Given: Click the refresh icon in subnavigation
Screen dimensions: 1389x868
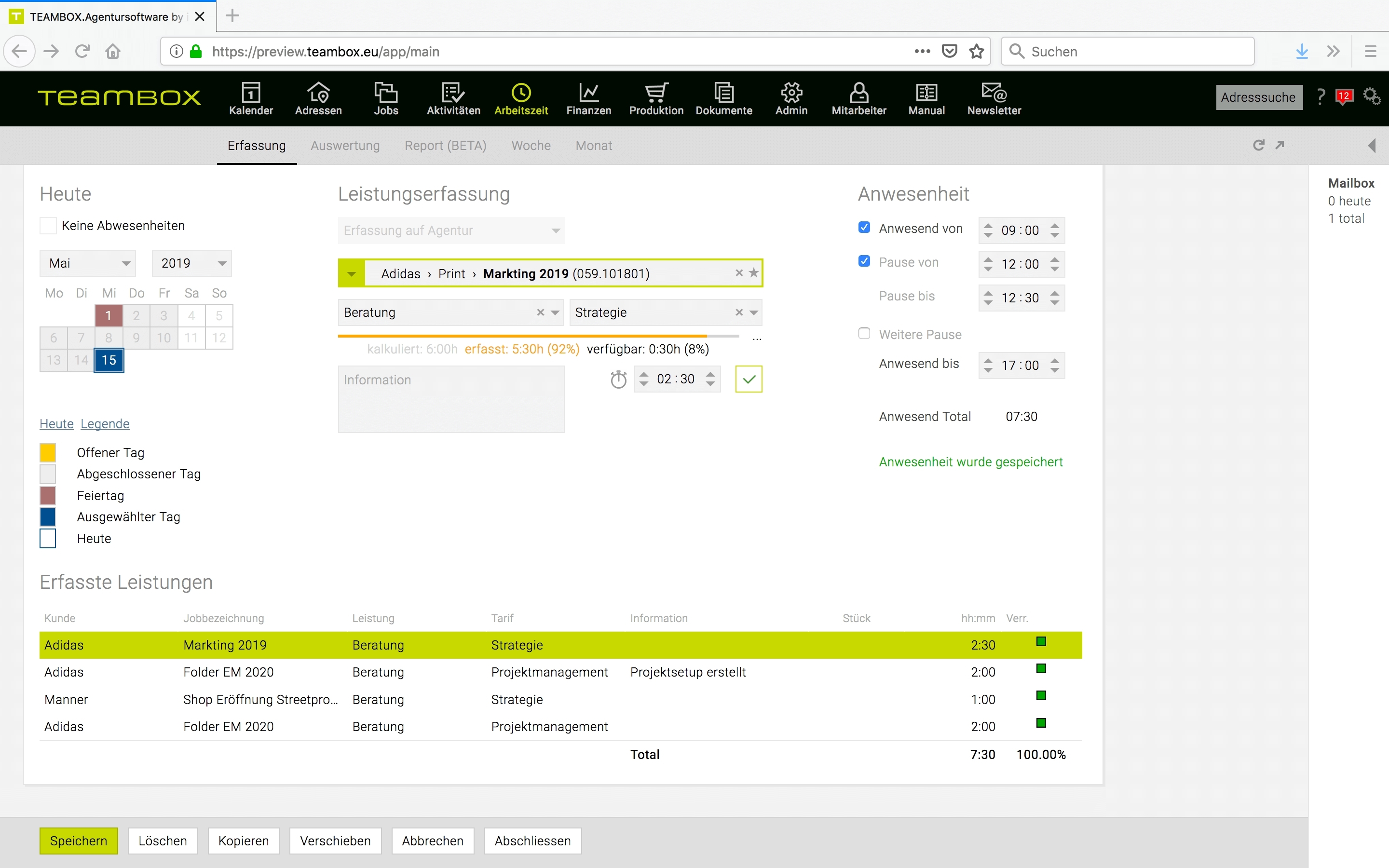Looking at the screenshot, I should pos(1258,145).
